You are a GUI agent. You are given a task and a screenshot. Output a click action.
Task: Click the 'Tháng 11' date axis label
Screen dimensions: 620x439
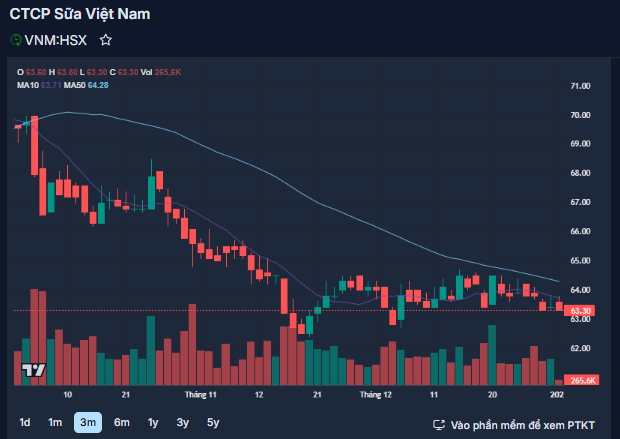point(200,394)
